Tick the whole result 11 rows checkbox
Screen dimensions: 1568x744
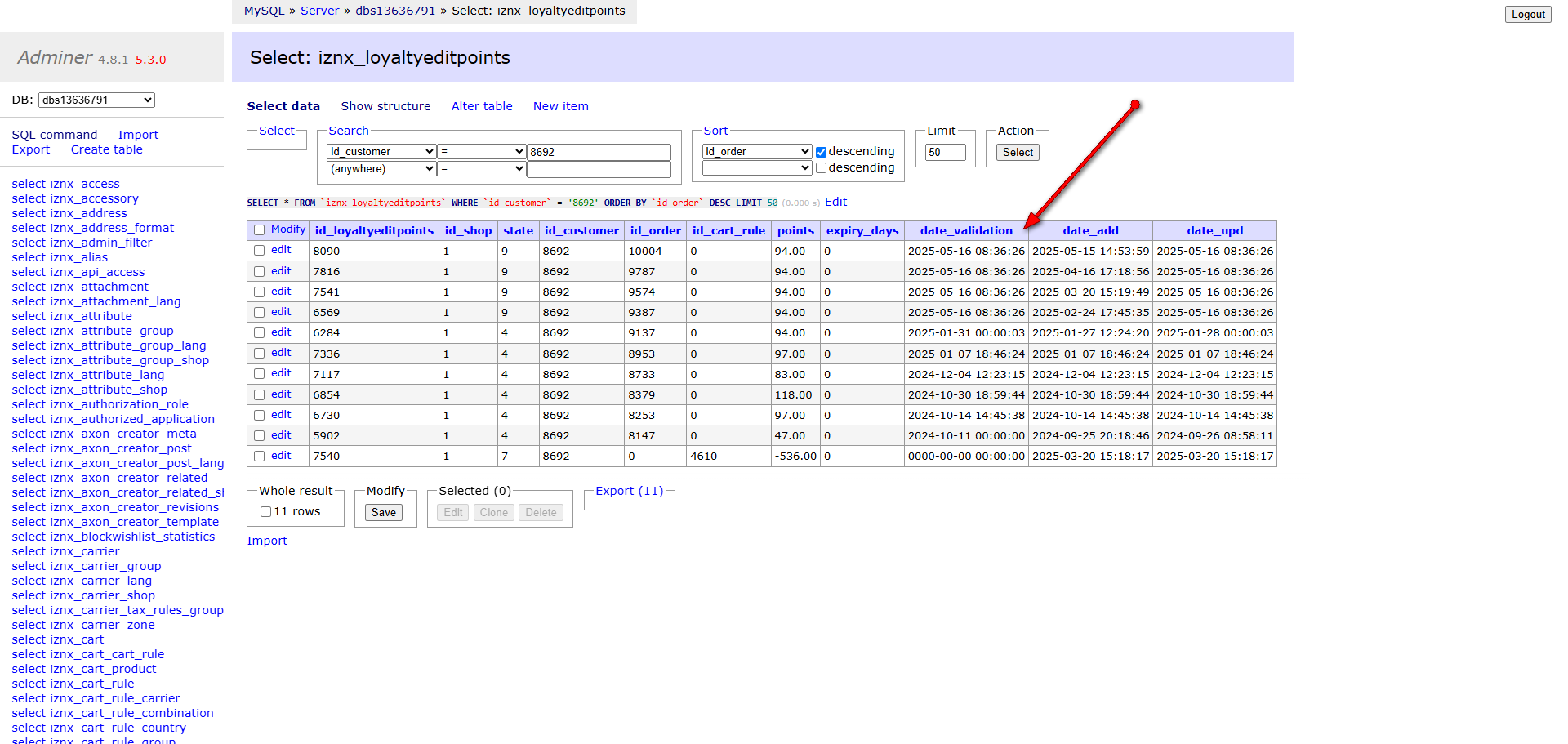[265, 512]
